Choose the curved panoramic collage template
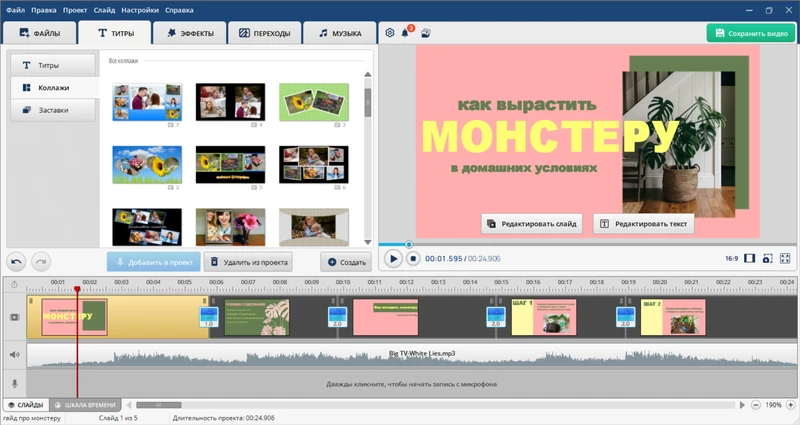The width and height of the screenshot is (800, 425). 314,227
